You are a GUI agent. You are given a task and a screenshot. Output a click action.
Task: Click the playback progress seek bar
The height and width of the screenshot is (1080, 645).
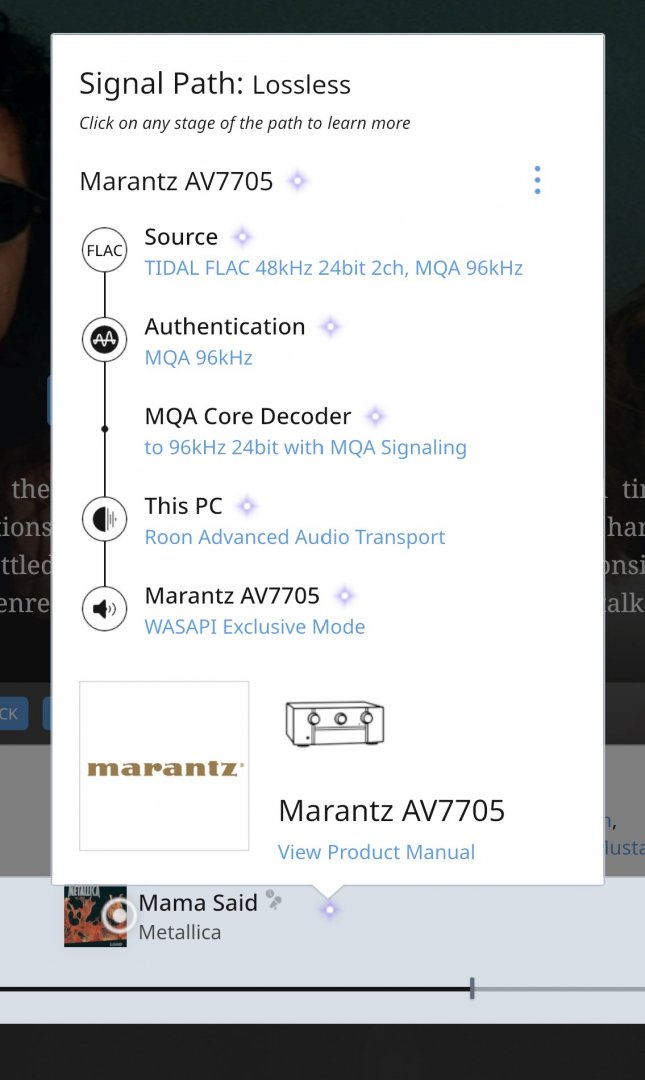tap(300, 989)
